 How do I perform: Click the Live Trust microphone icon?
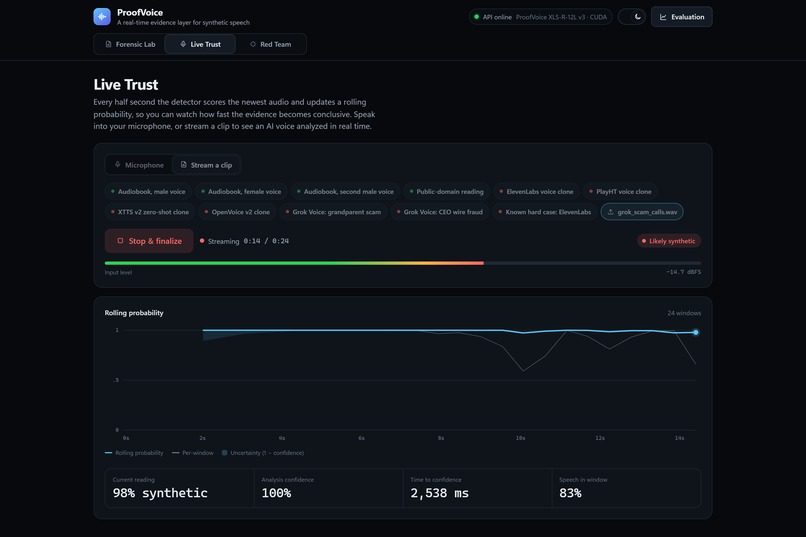(183, 44)
